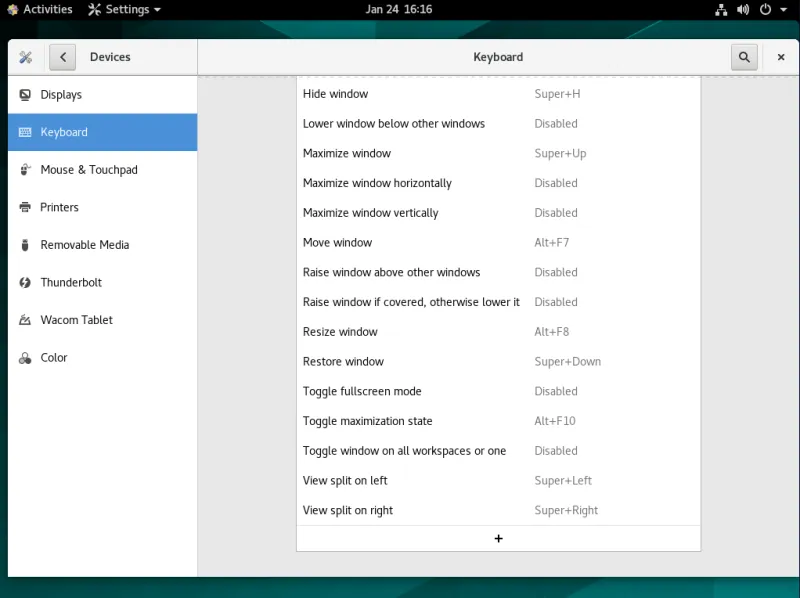Open Color settings in the sidebar

[x=52, y=357]
